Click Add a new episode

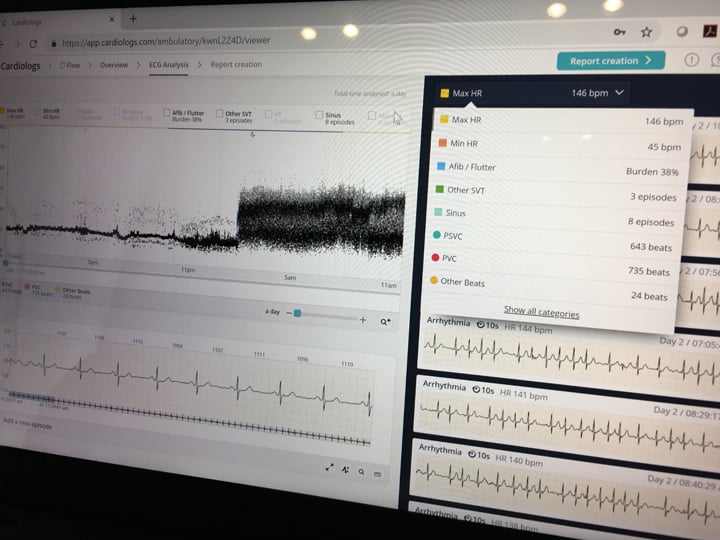(28, 423)
